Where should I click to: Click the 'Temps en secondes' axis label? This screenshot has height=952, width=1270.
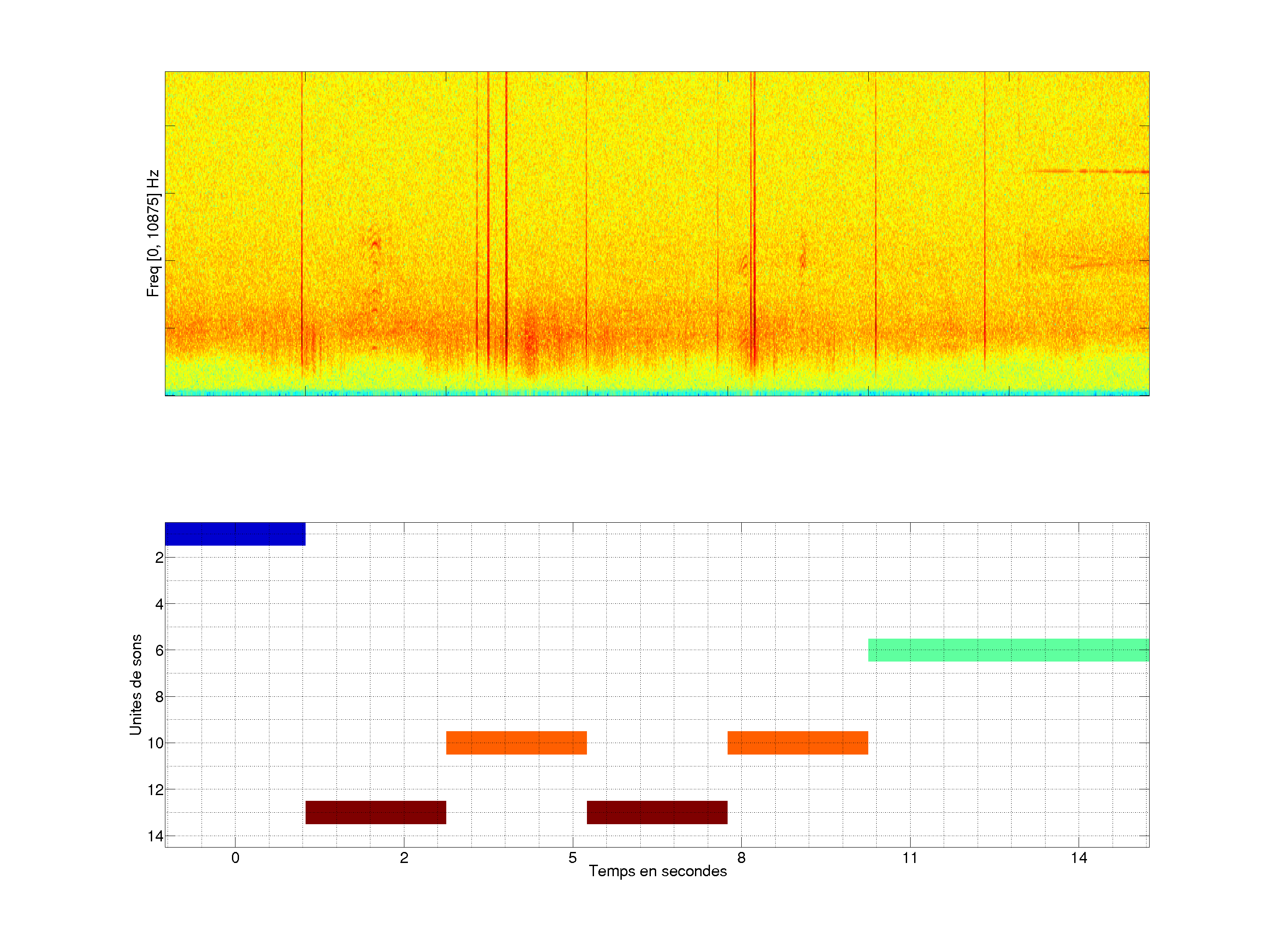(657, 871)
